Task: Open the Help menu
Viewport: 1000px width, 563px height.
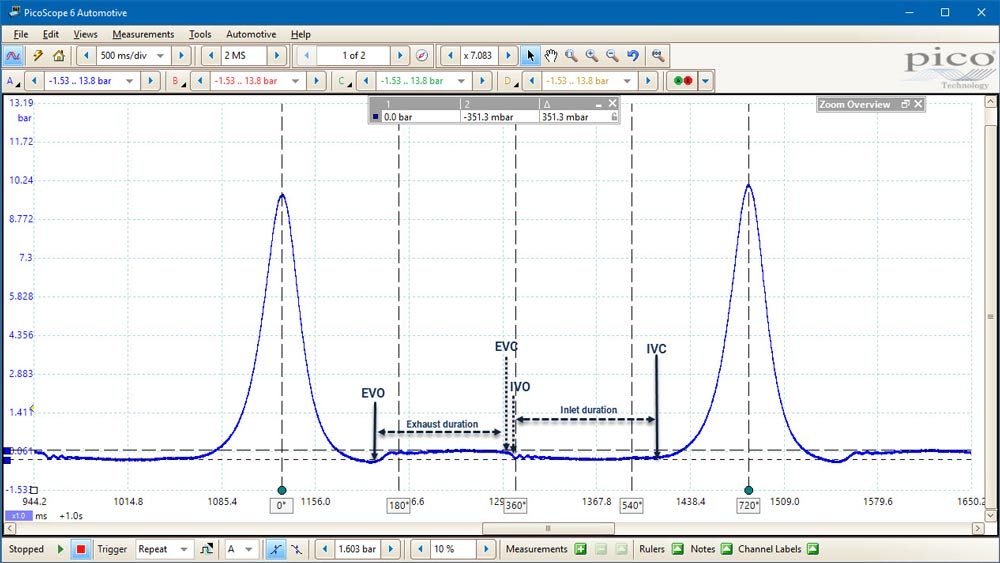Action: coord(300,34)
